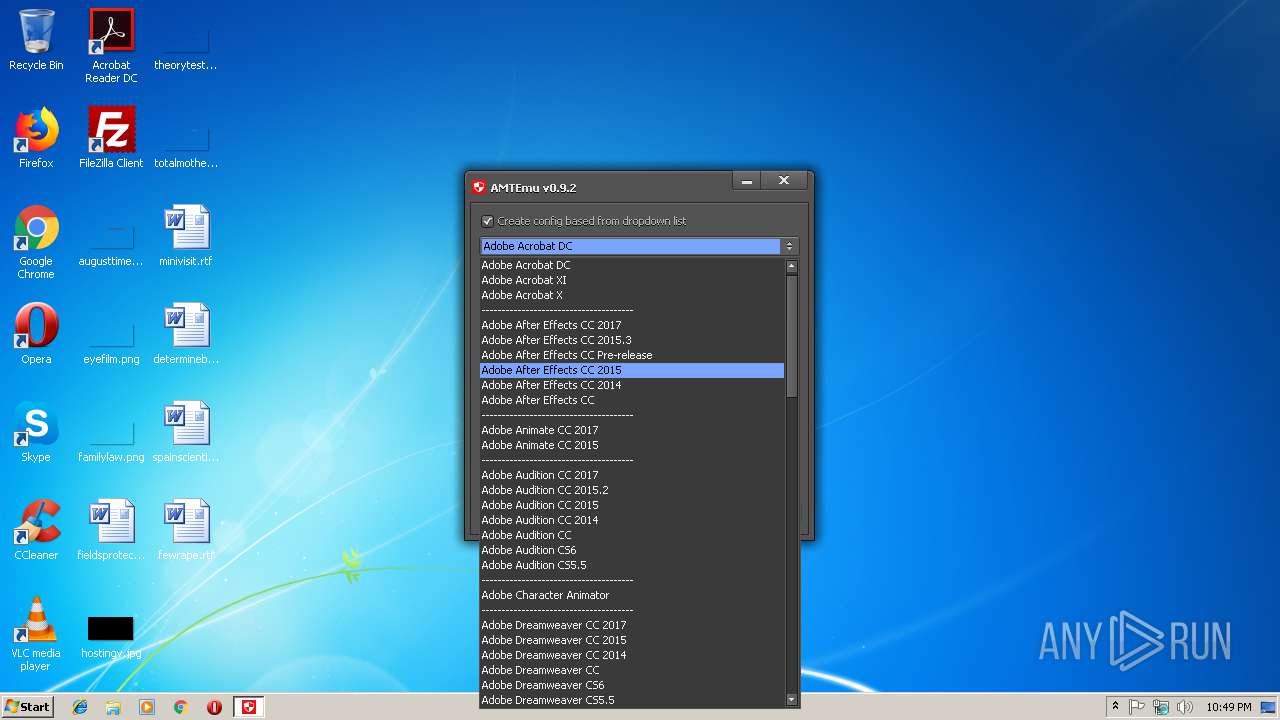
Task: Open the network icon in system tray
Action: tap(1160, 707)
